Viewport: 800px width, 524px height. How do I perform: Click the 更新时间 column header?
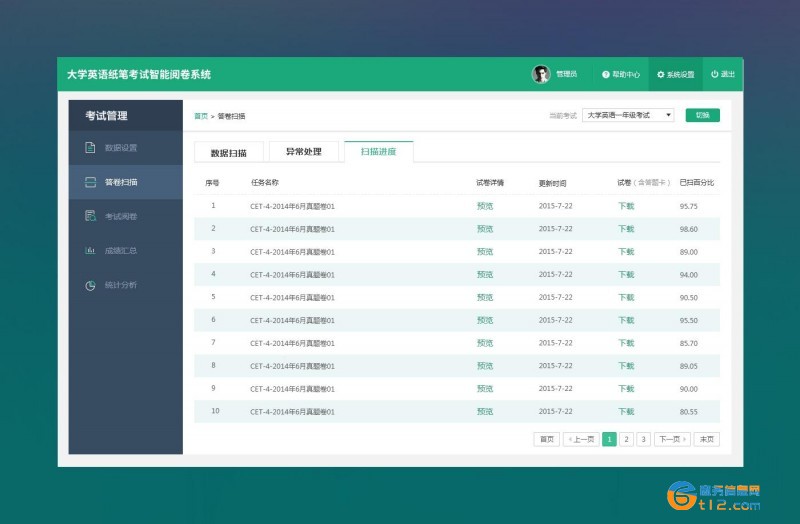click(553, 183)
